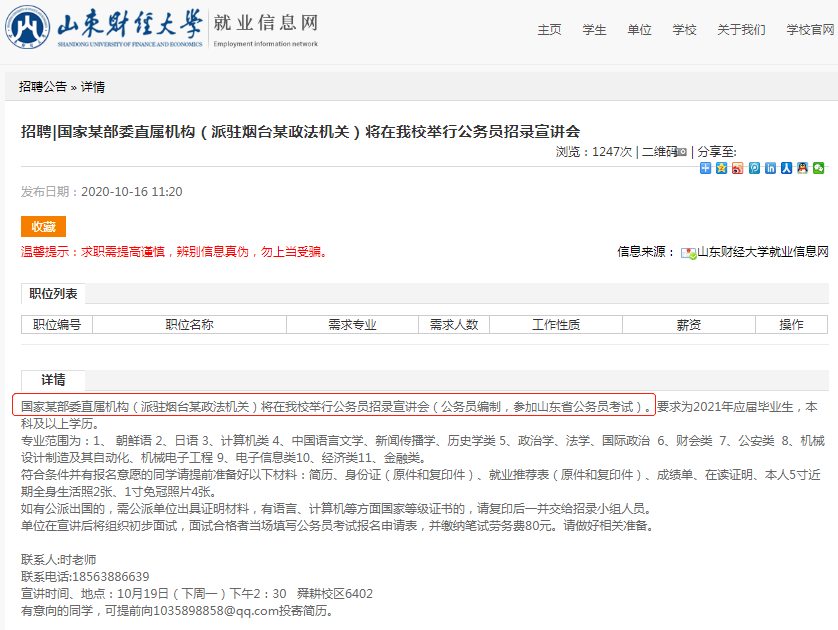Click the publish date 2020-10-16 11:20
Screen dimensions: 838x630
[131, 192]
